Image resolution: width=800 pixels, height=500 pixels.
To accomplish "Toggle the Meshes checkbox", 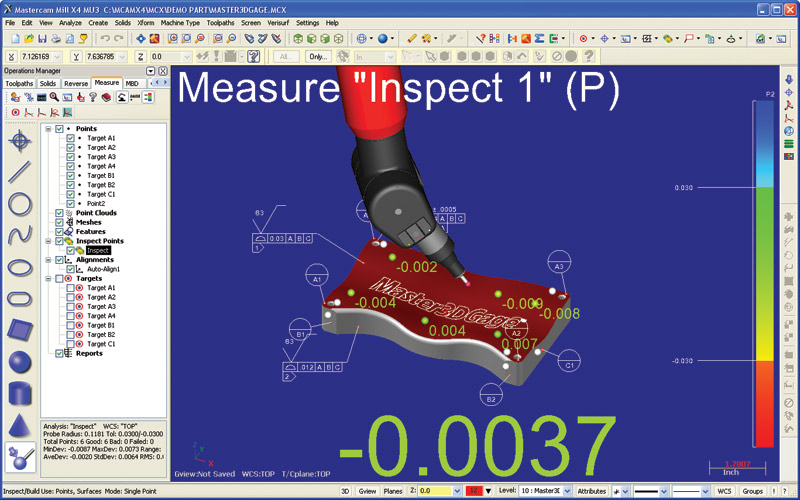I will (60, 222).
